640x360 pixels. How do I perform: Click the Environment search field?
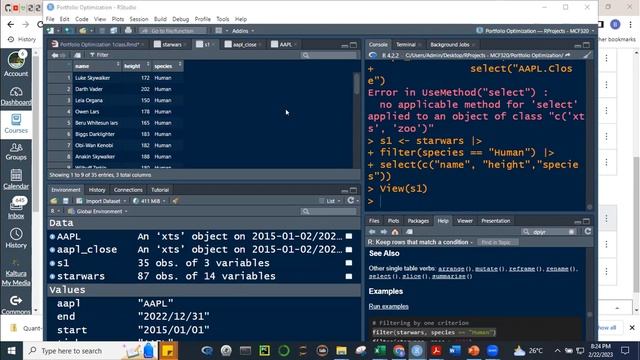[x=329, y=211]
